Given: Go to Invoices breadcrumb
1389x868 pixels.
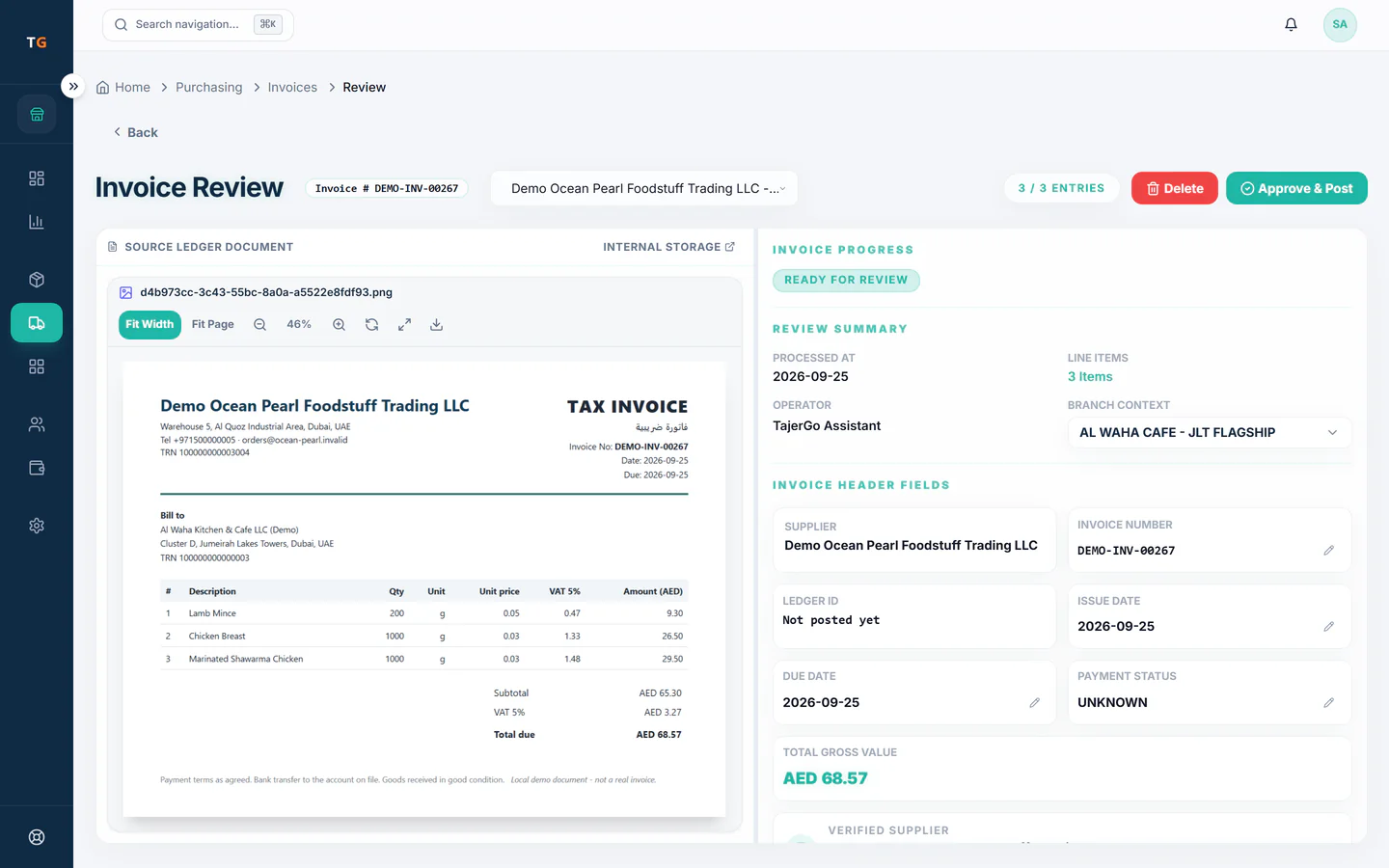Looking at the screenshot, I should (x=292, y=87).
